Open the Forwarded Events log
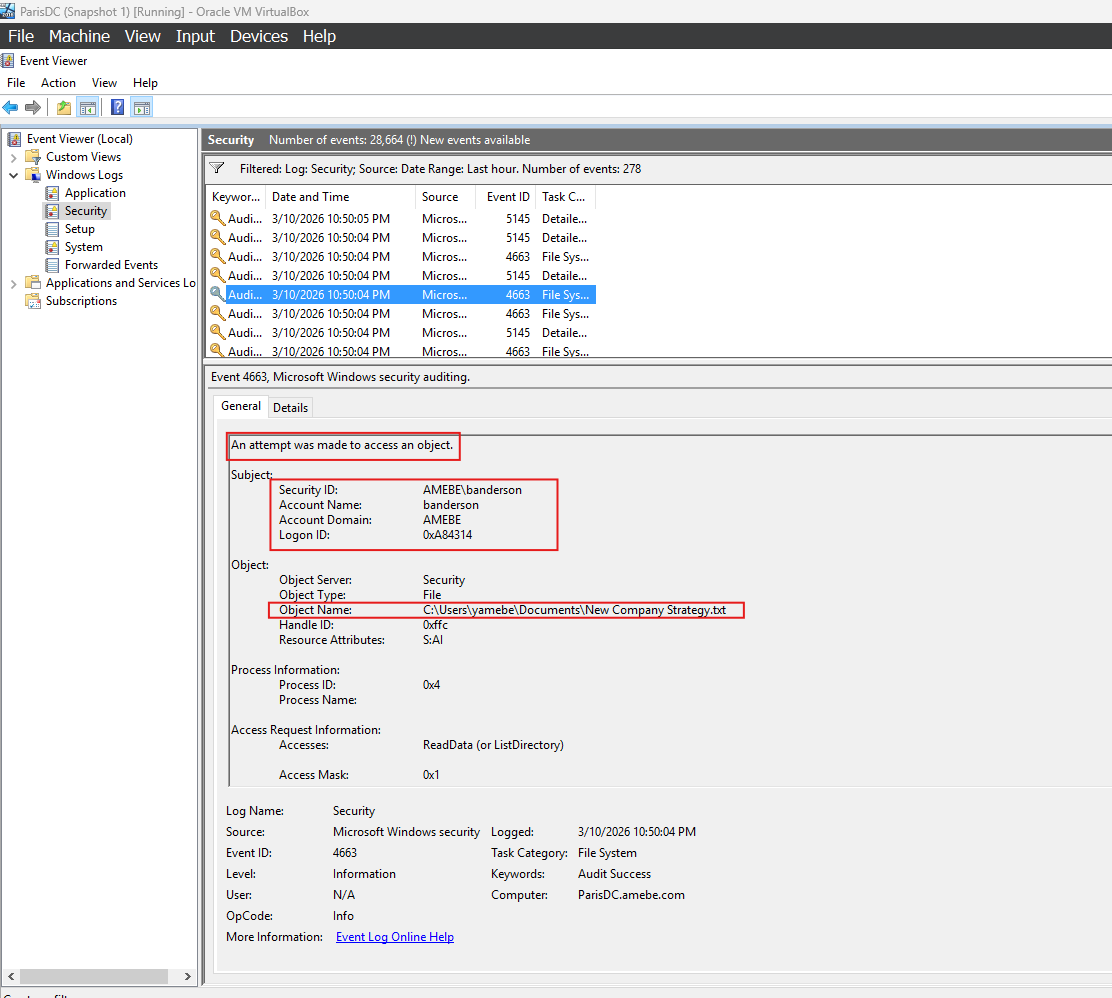 click(x=111, y=265)
